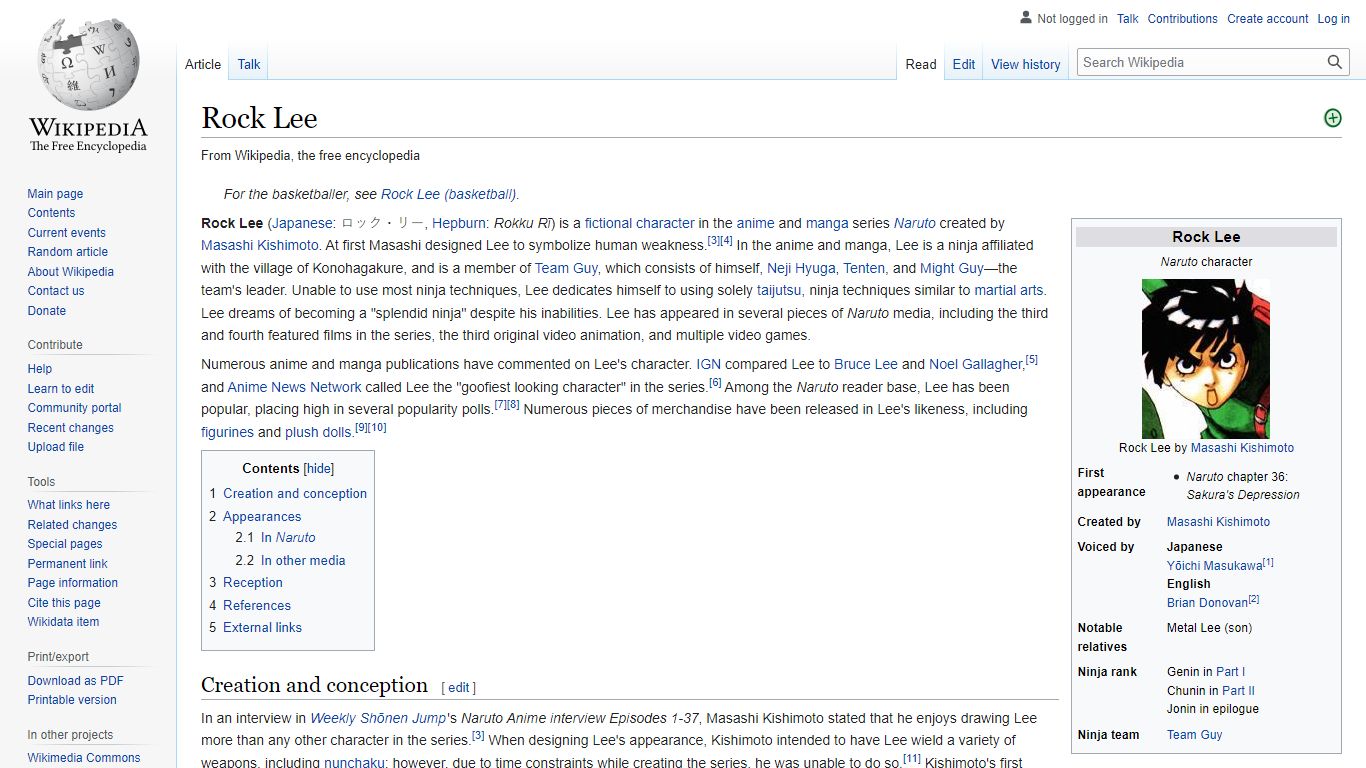Open the taijutsu link
1366x768 pixels.
point(779,290)
